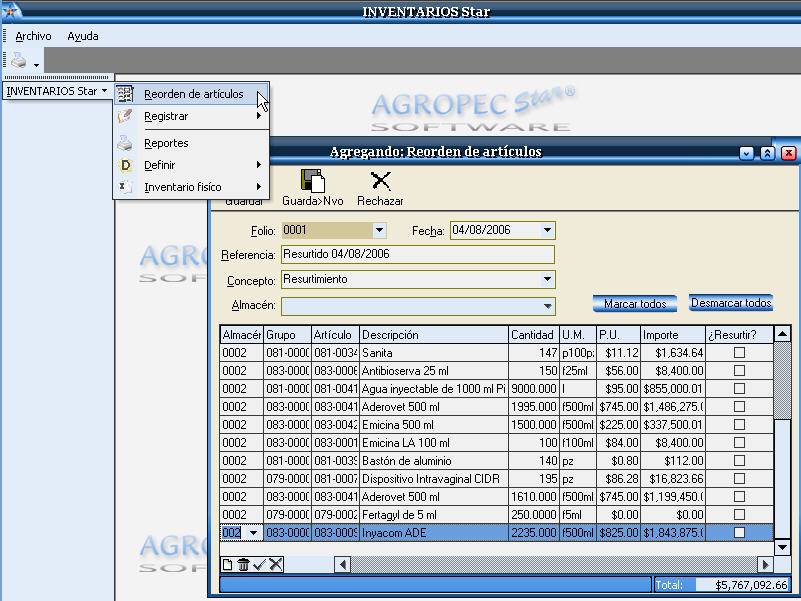Click the Importe cell showing $112.00
The width and height of the screenshot is (801, 601).
coord(673,460)
